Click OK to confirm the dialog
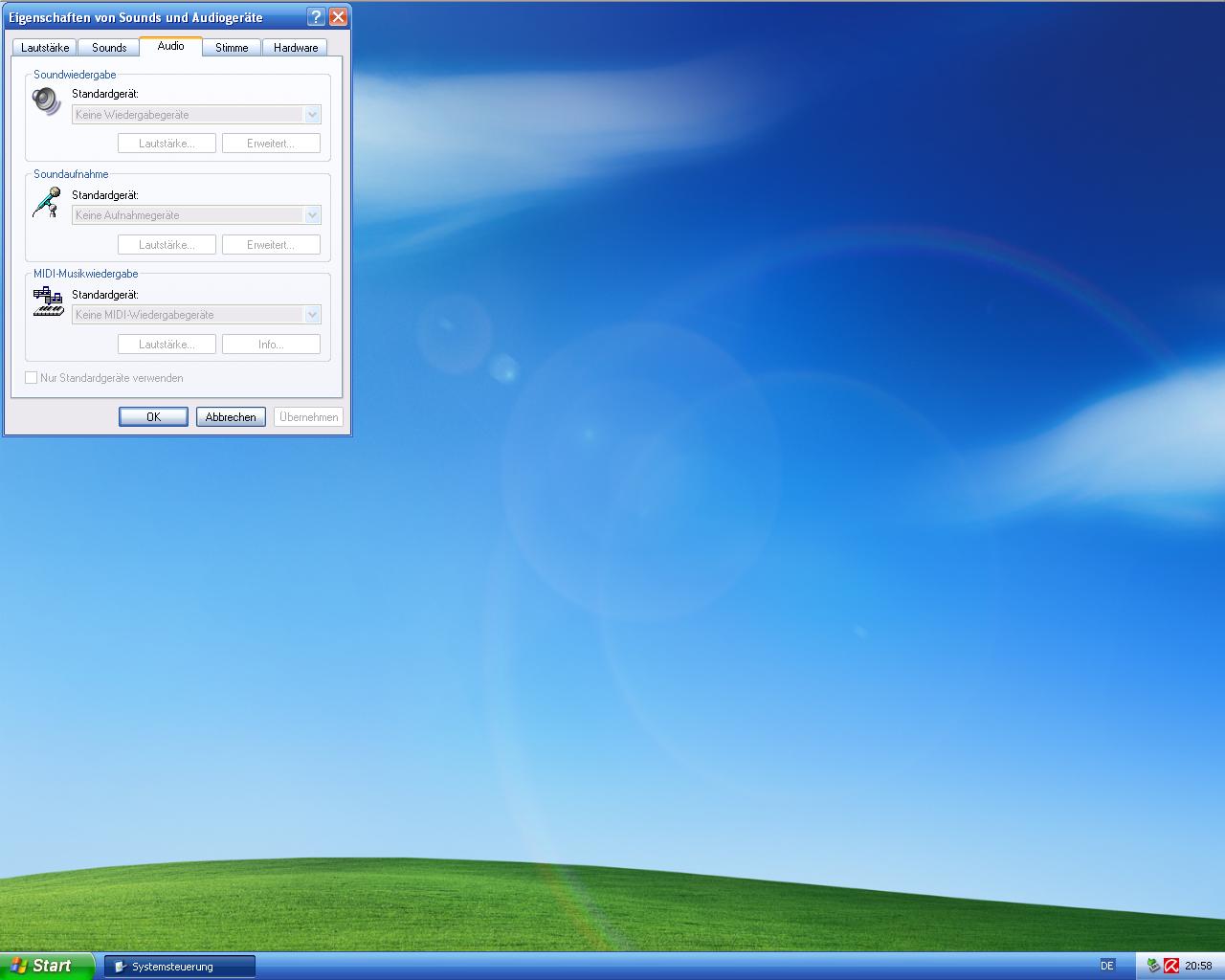1225x980 pixels. coord(153,417)
